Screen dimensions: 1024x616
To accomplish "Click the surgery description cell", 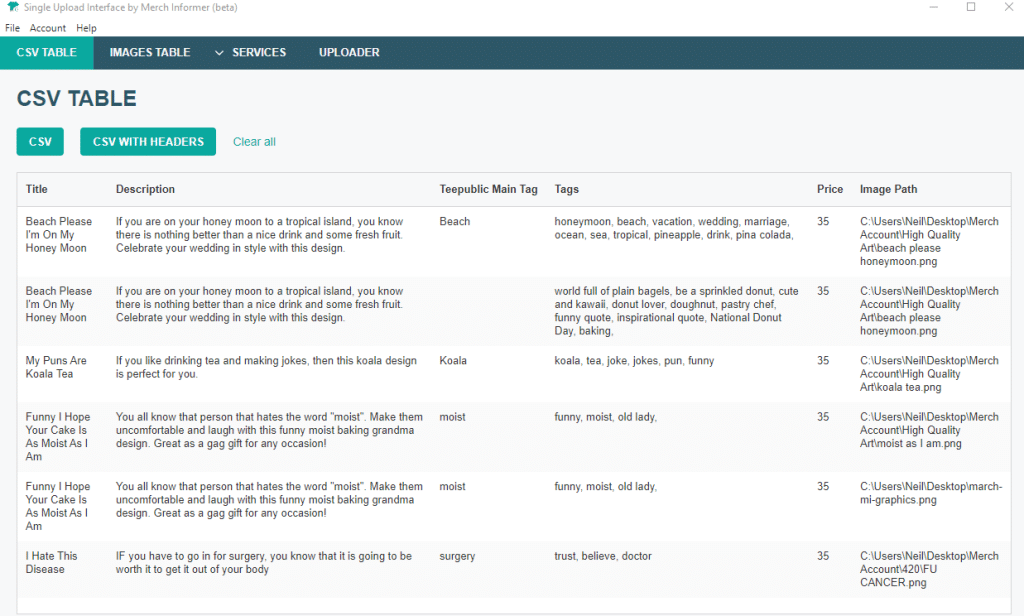I will coord(264,562).
